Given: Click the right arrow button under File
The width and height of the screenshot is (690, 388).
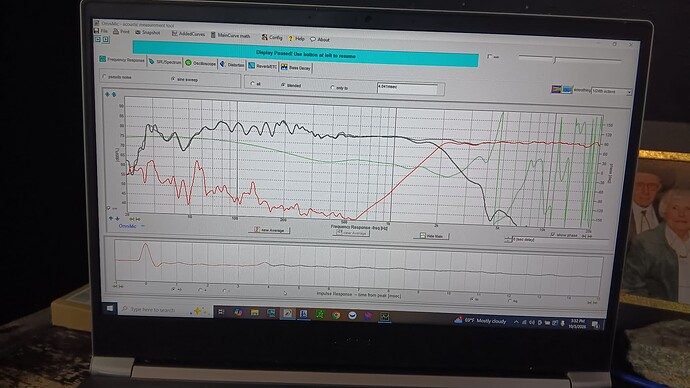Looking at the screenshot, I should click(106, 40).
